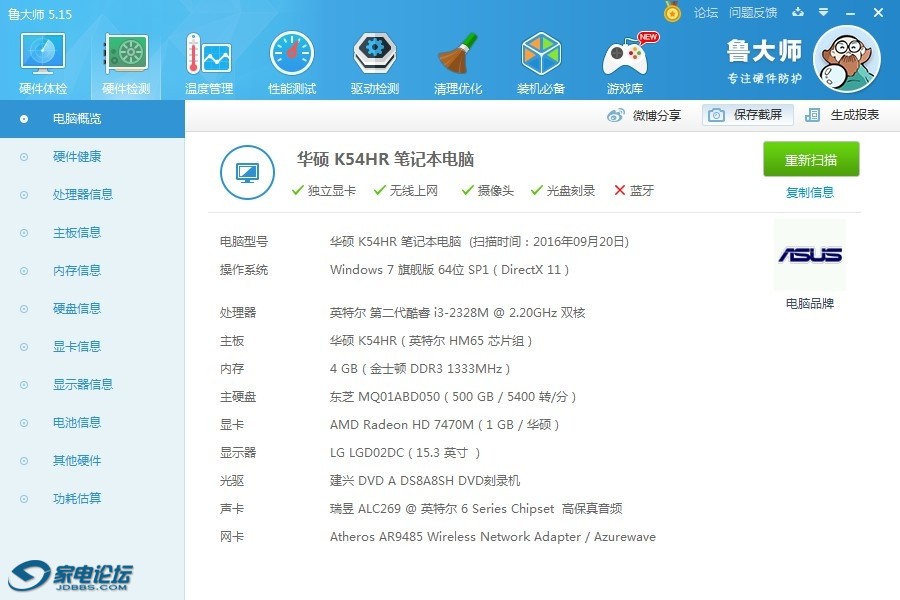Open 驱动检测 driver detection

tap(375, 63)
